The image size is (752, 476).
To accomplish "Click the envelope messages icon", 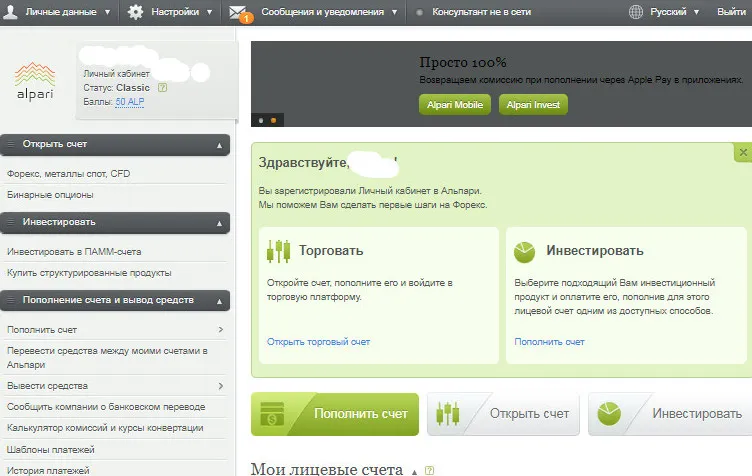I will (239, 12).
